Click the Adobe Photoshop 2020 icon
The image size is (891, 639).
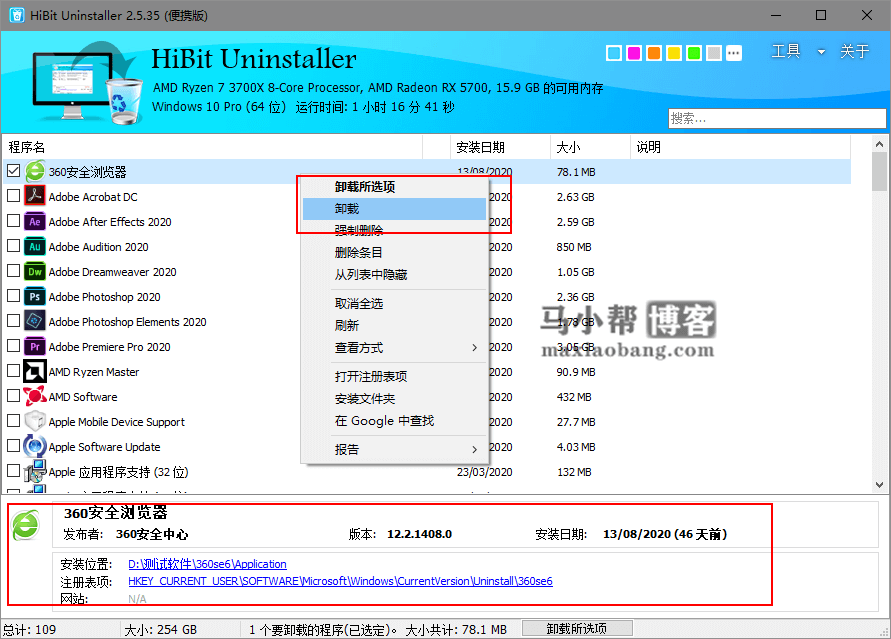click(x=35, y=296)
